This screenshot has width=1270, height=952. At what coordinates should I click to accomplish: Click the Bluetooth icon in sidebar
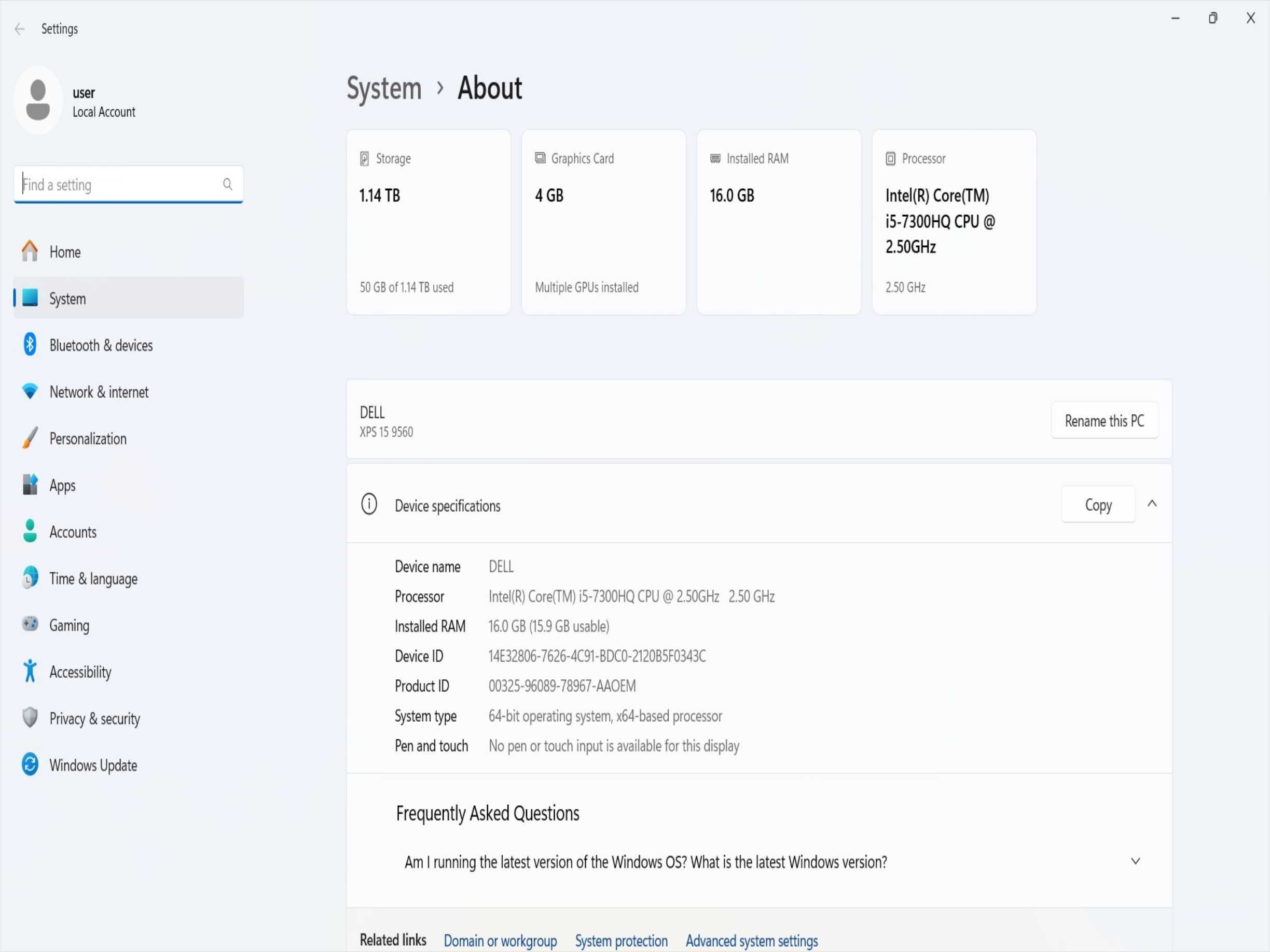tap(30, 344)
